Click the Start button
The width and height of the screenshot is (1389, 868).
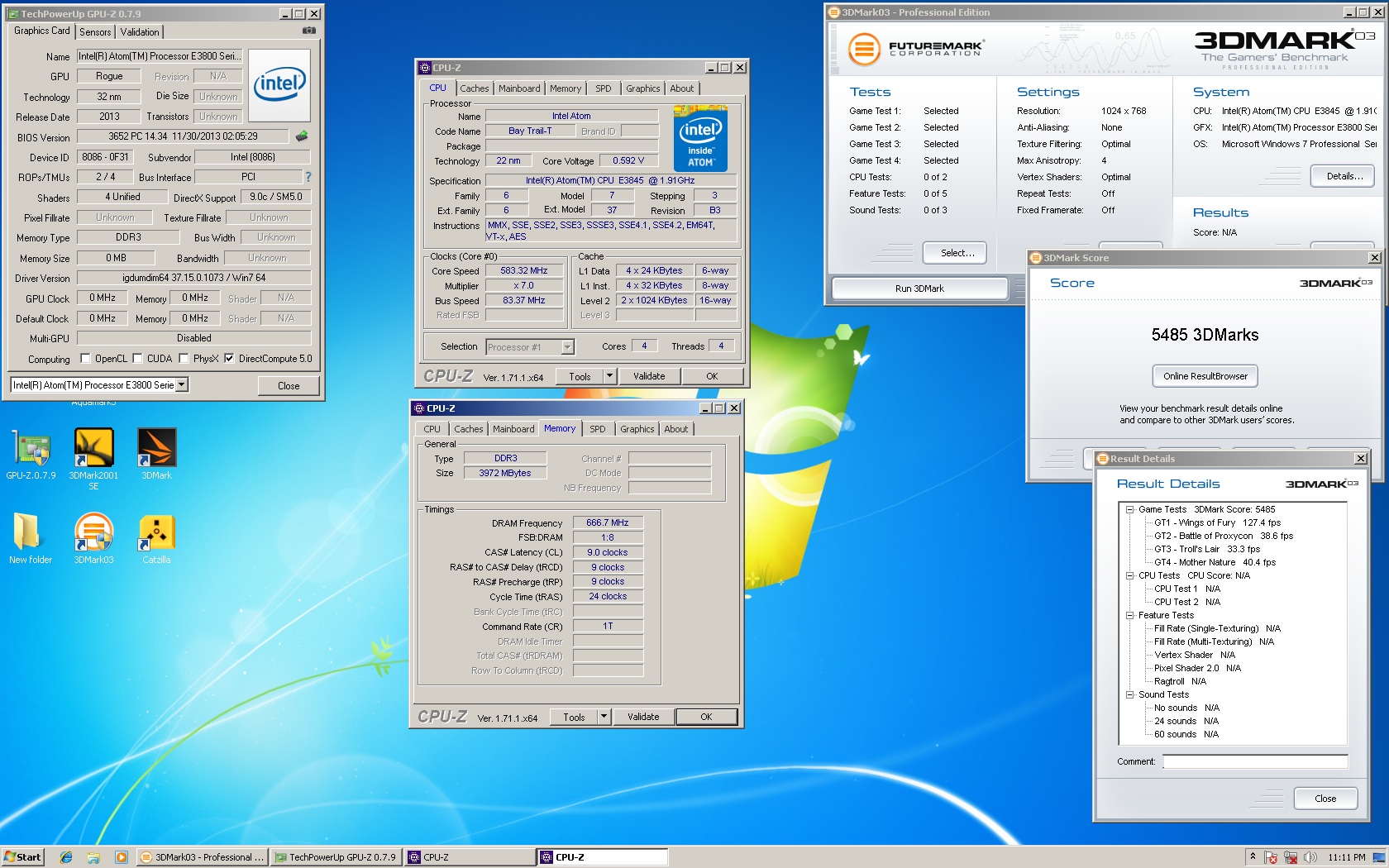[23, 857]
